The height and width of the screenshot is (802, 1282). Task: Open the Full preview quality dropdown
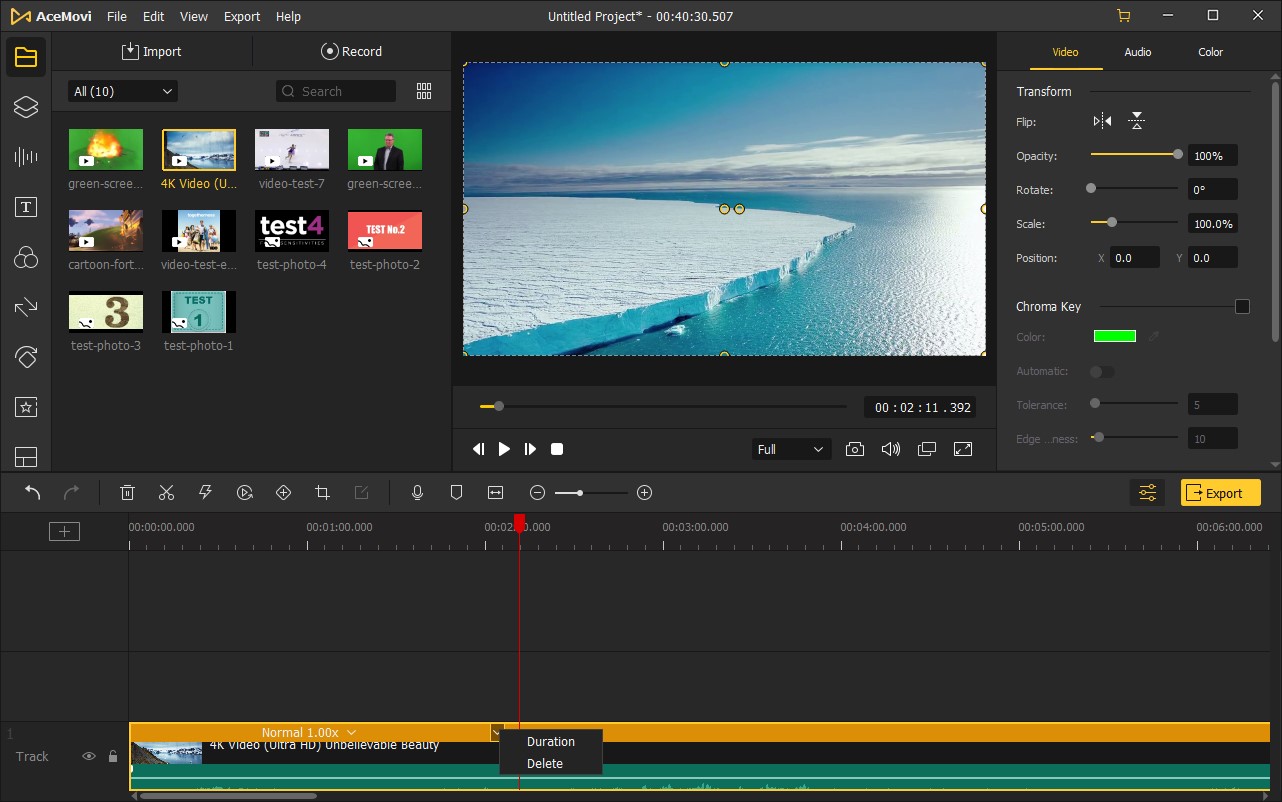click(790, 450)
